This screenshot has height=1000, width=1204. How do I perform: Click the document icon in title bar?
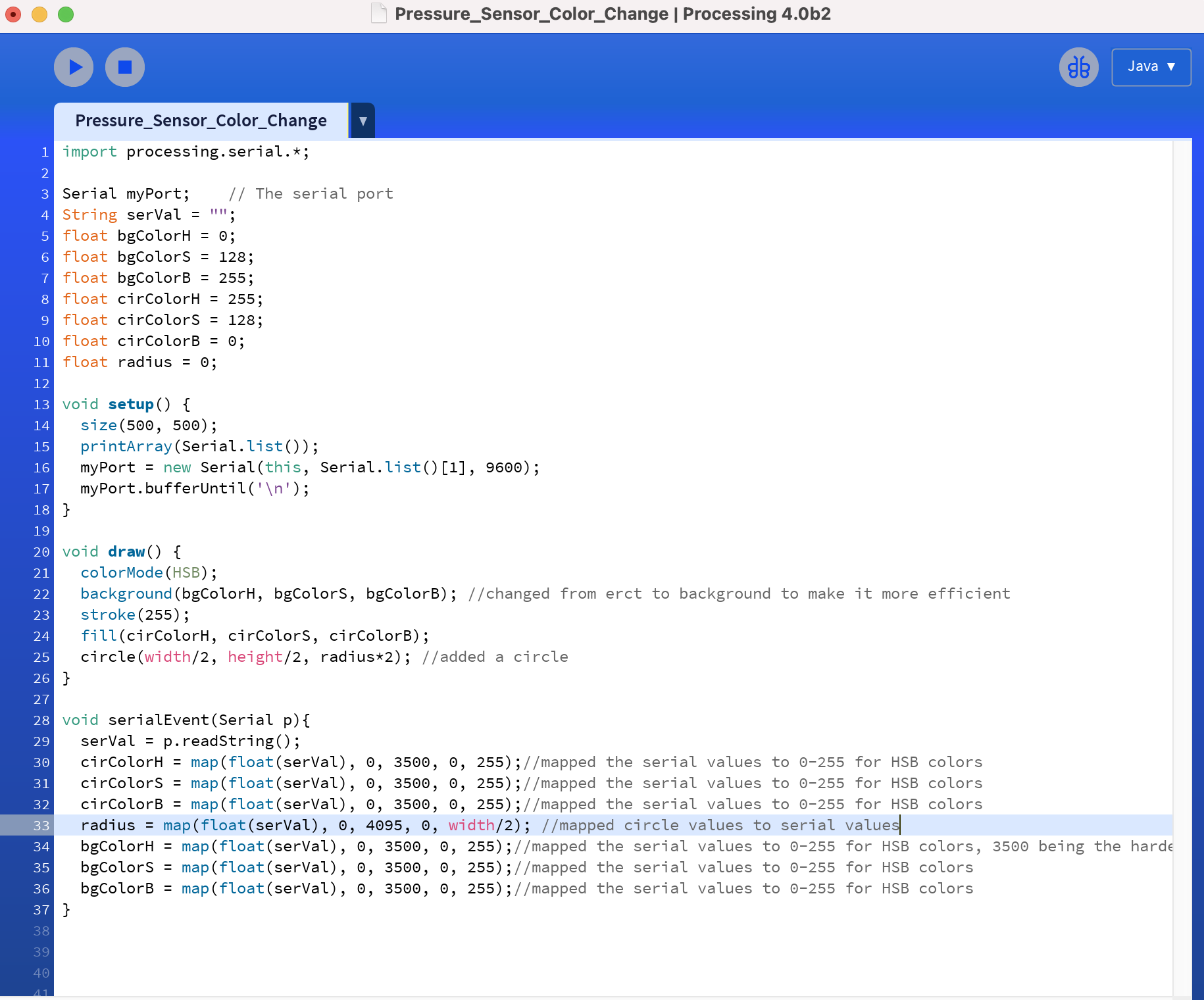click(x=379, y=14)
